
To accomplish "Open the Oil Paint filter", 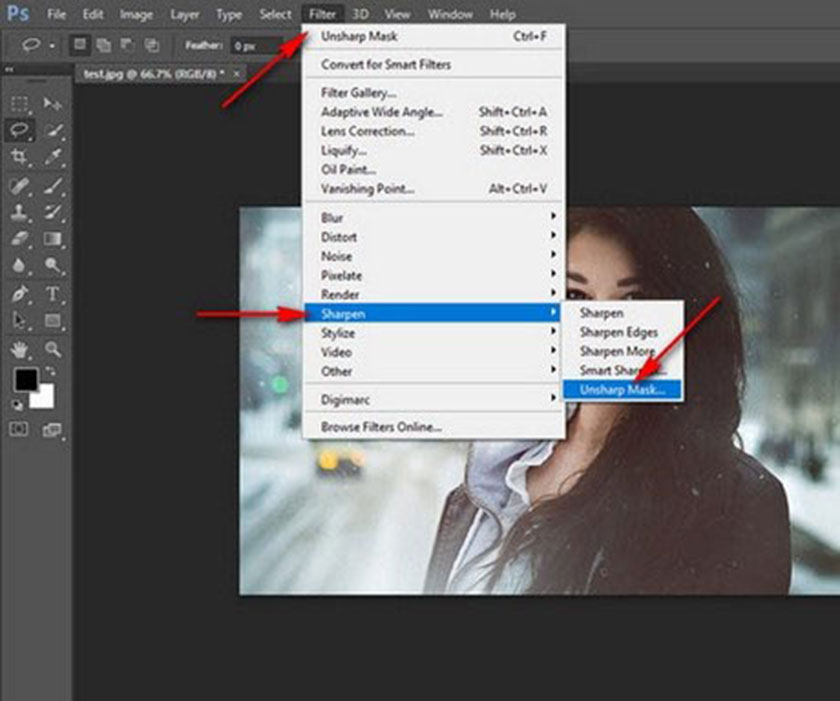I will [433, 170].
